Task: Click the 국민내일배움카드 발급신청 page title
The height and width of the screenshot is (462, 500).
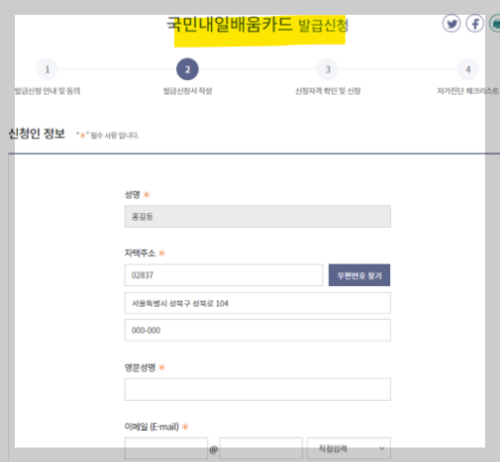Action: pos(257,25)
